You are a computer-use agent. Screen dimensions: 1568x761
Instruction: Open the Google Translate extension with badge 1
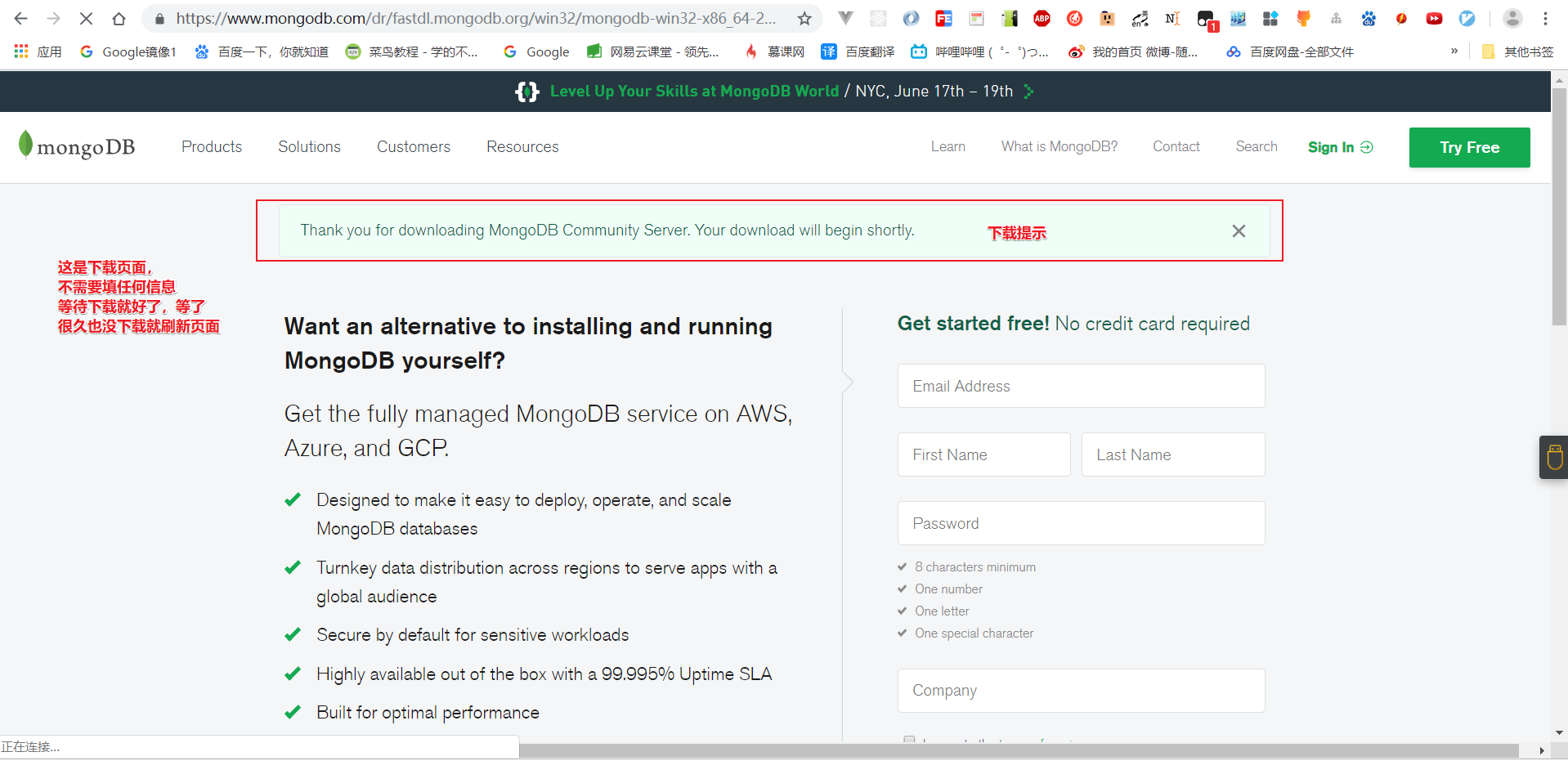1205,18
